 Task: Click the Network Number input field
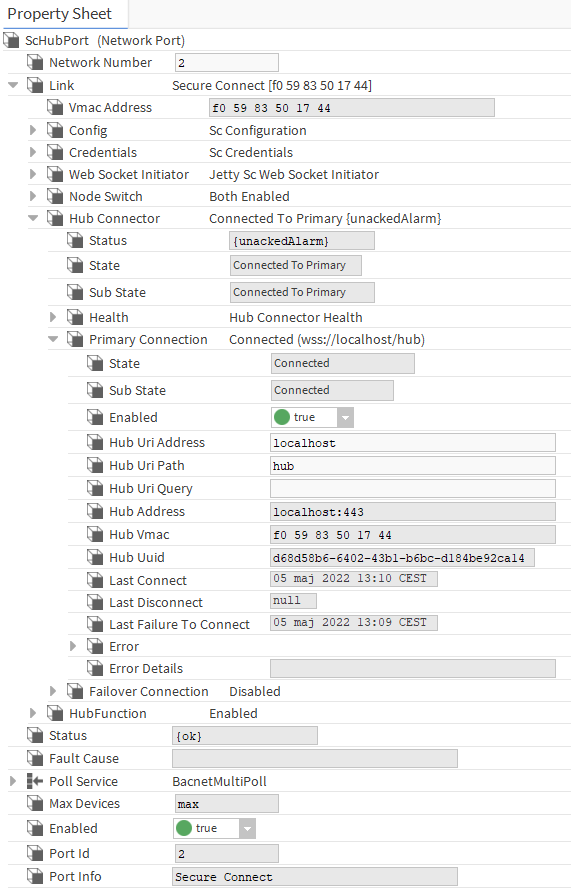pyautogui.click(x=227, y=63)
